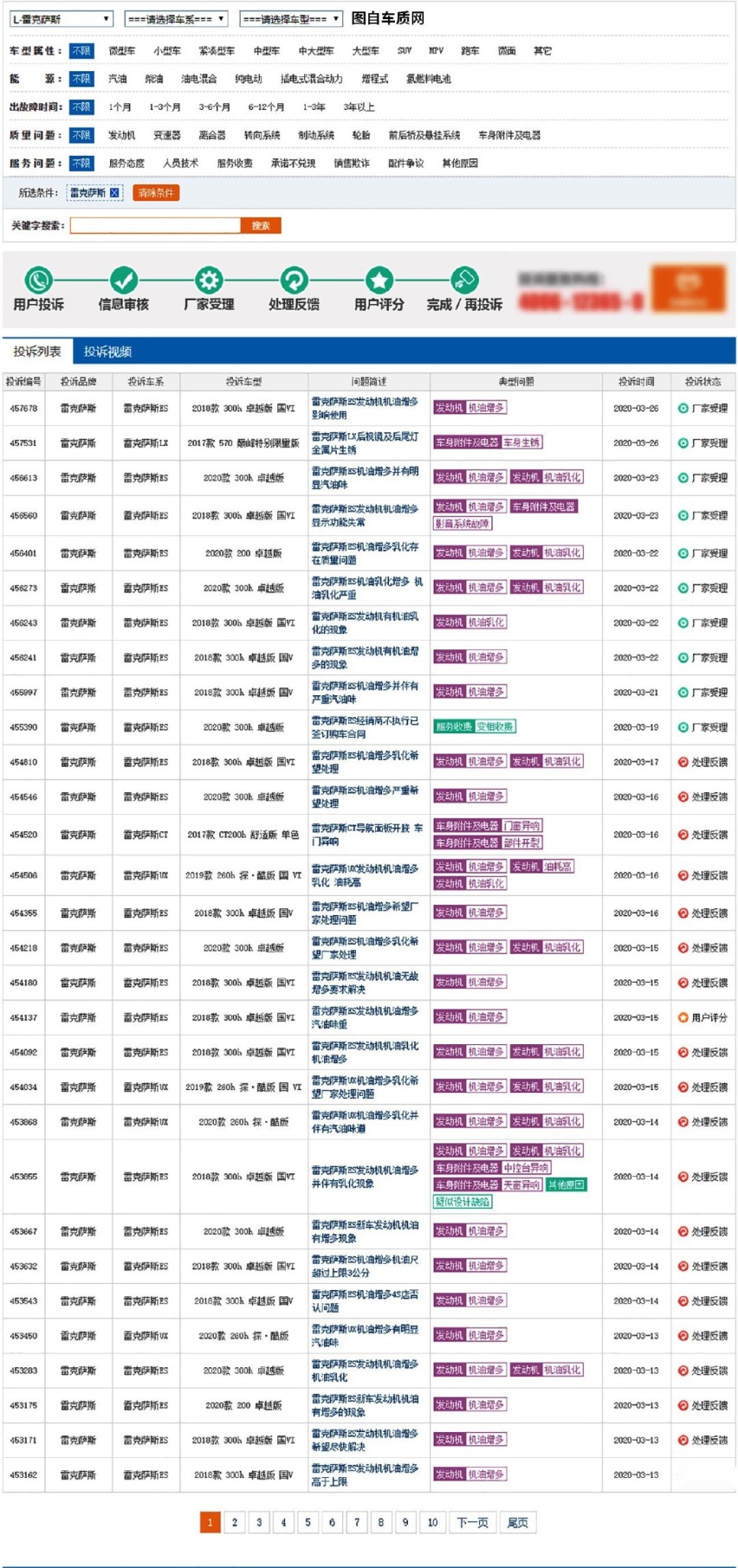738x1568 pixels.
Task: Click 厂家受理 status icon for complaint 456243
Action: pyautogui.click(x=683, y=623)
